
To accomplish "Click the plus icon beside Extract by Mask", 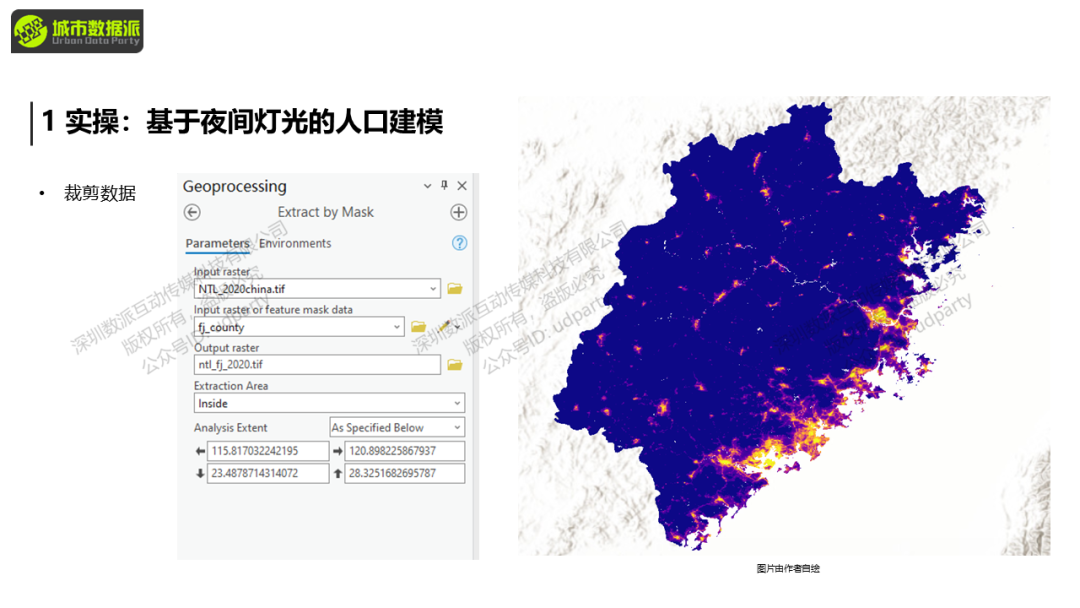I will tap(459, 212).
